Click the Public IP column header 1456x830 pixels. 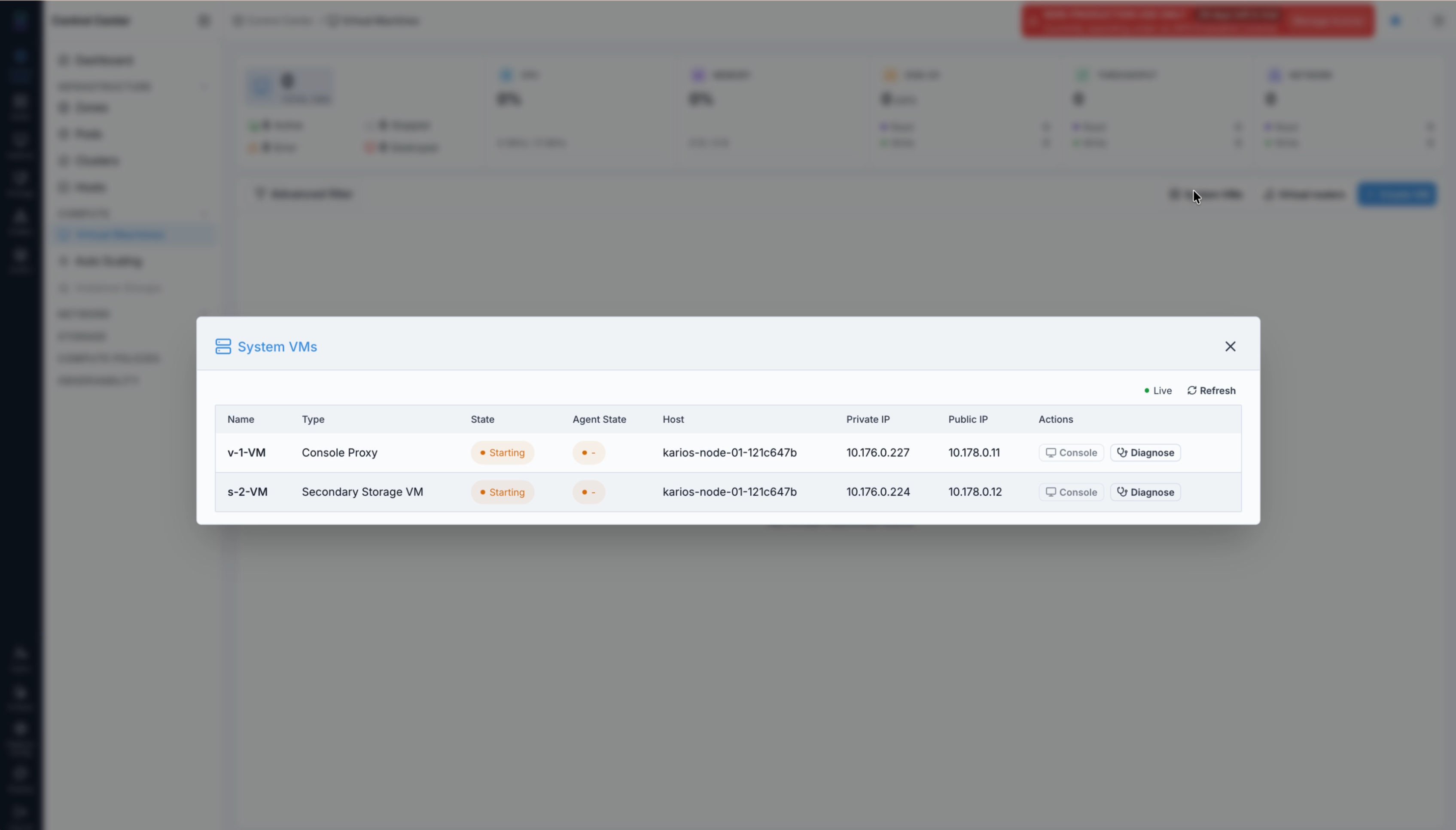click(968, 420)
